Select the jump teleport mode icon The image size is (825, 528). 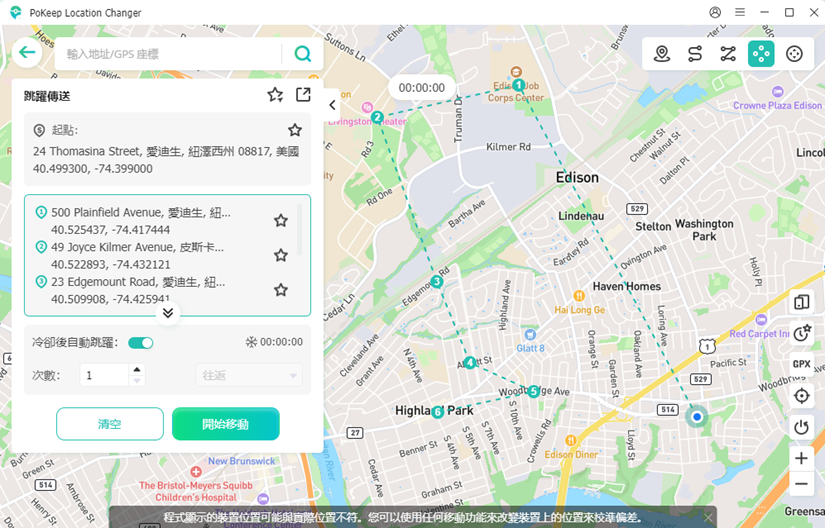(x=761, y=54)
